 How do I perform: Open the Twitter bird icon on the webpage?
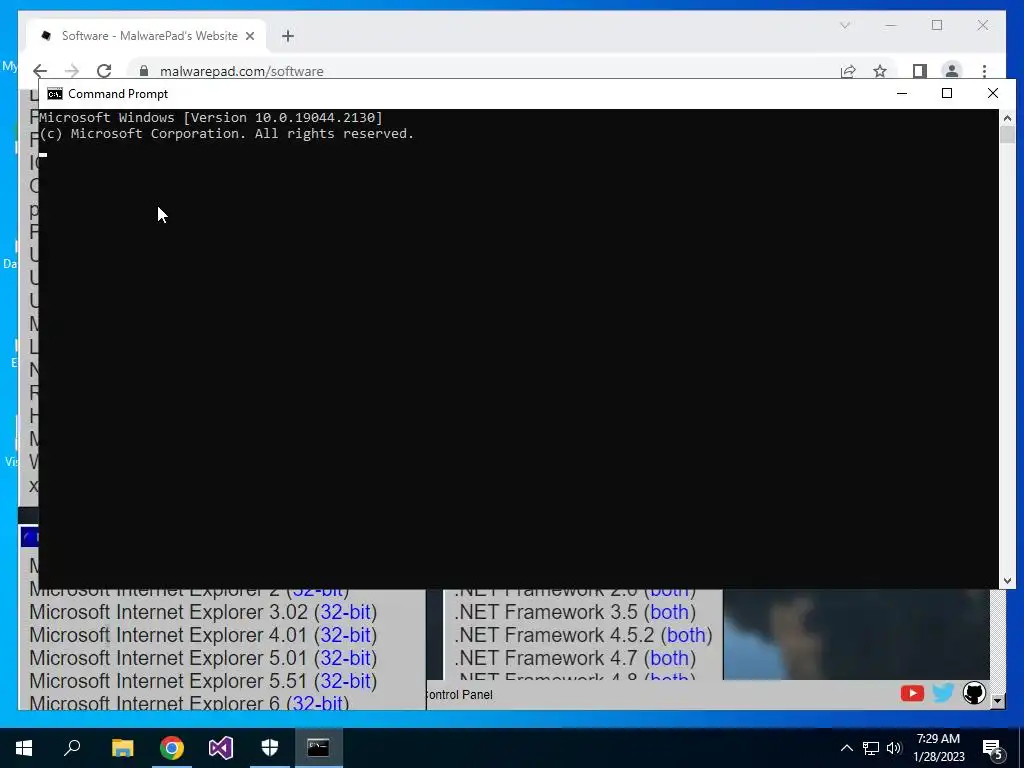(943, 693)
